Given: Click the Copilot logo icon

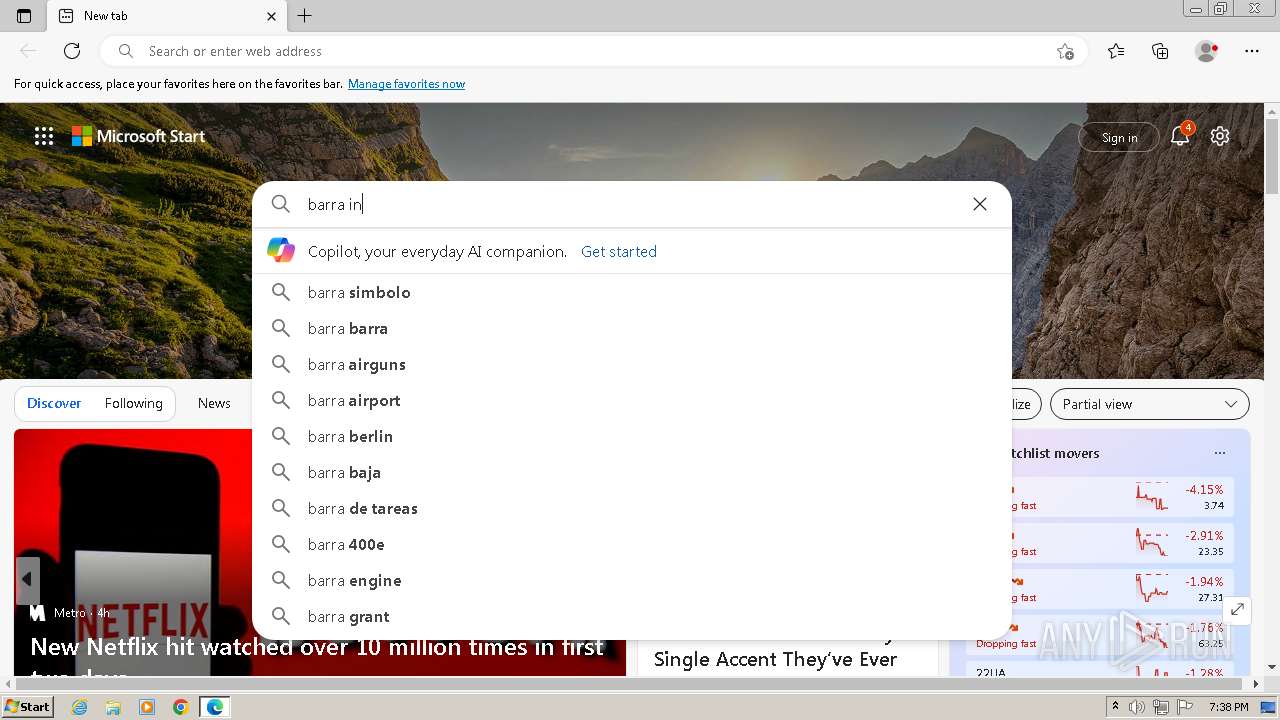Looking at the screenshot, I should [x=281, y=251].
